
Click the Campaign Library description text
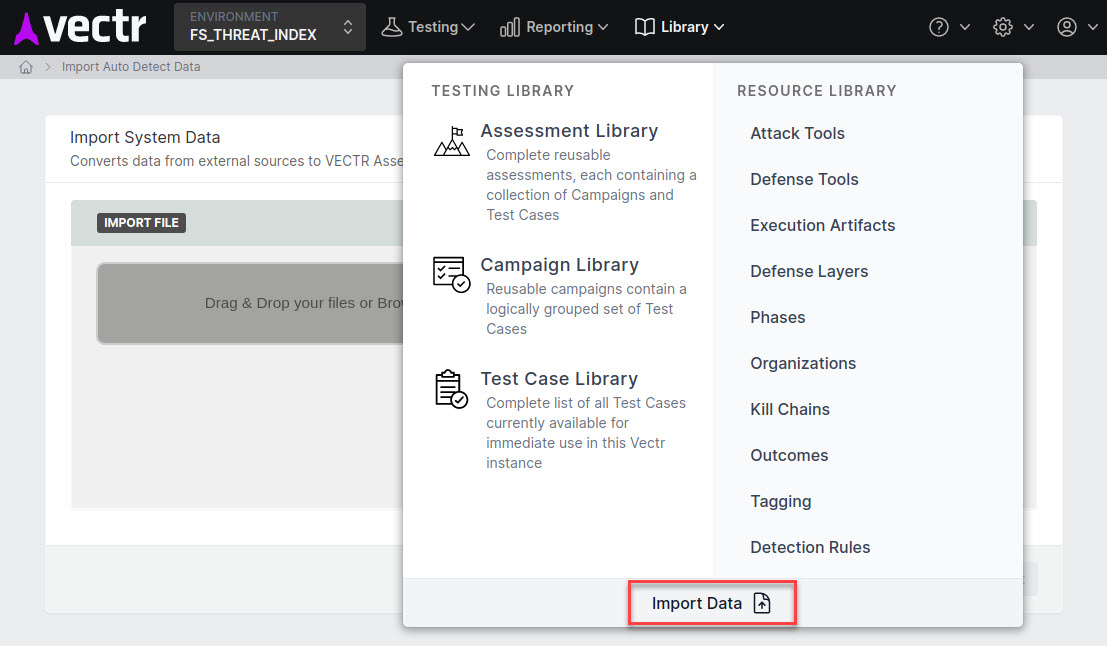click(586, 309)
